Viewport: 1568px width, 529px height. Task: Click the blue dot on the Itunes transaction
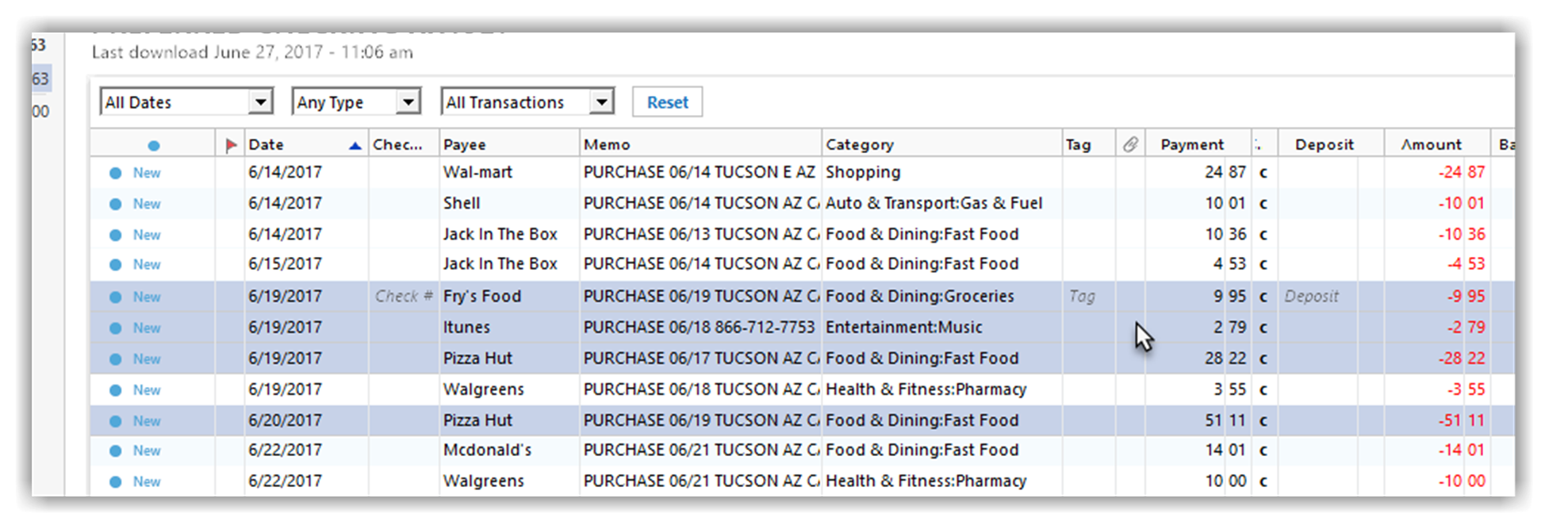pyautogui.click(x=116, y=328)
